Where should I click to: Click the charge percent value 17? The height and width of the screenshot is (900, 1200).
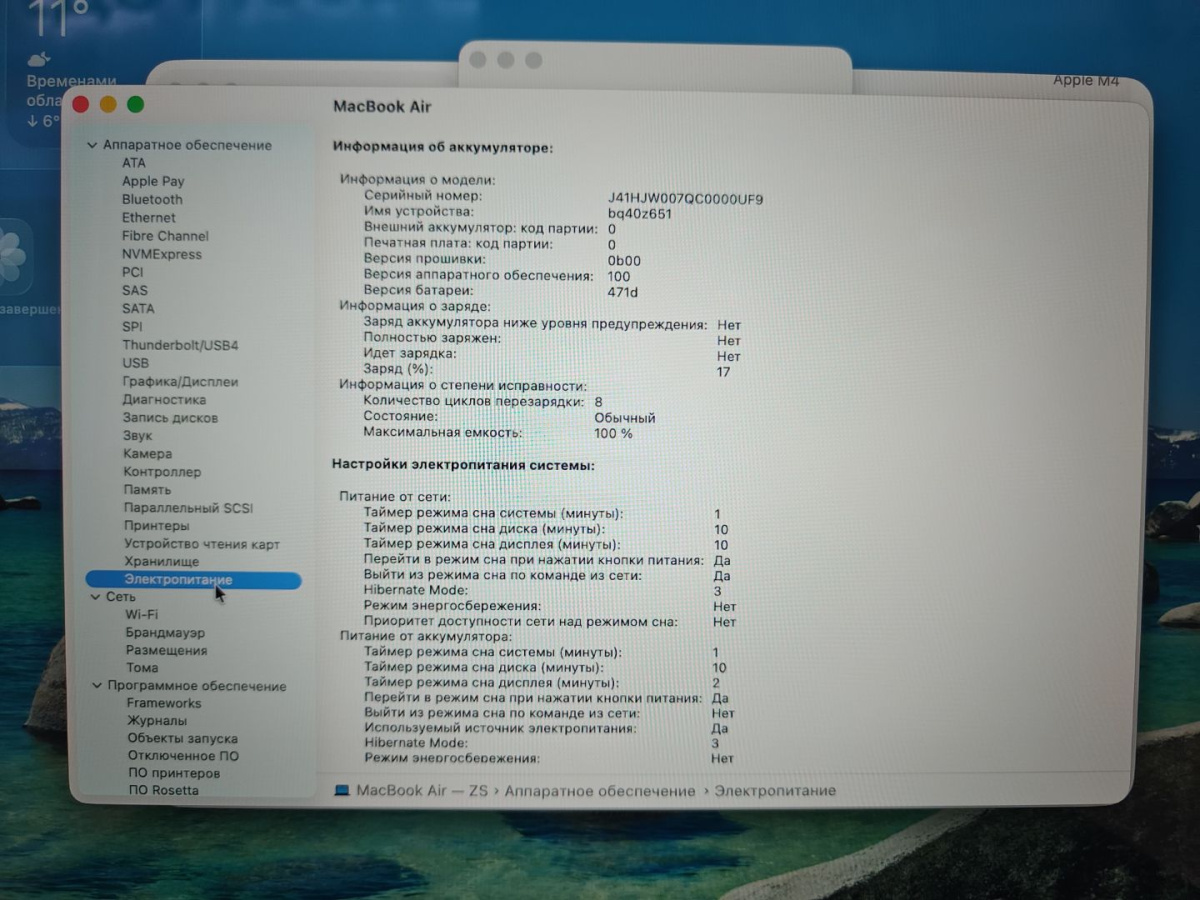724,372
